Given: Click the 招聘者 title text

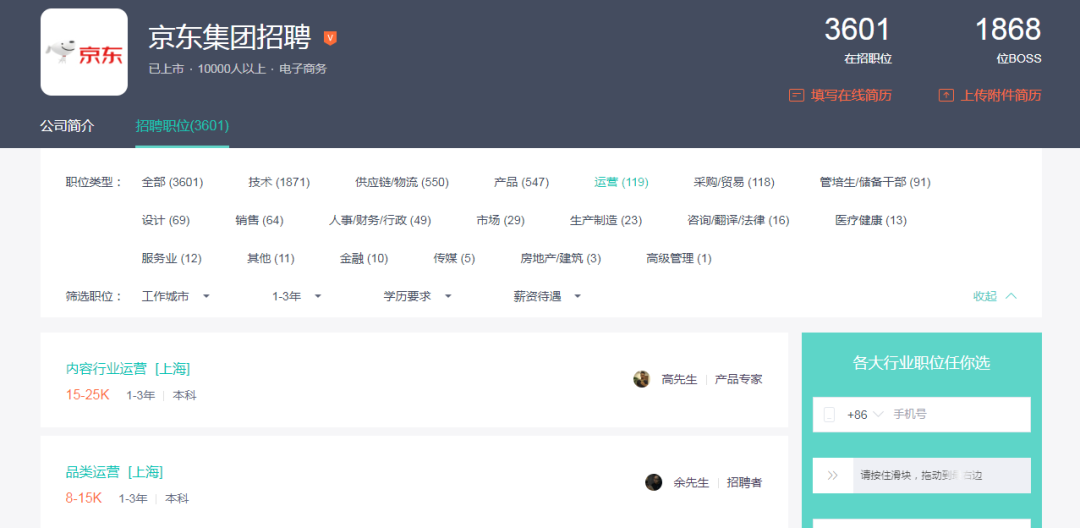Looking at the screenshot, I should pos(745,482).
